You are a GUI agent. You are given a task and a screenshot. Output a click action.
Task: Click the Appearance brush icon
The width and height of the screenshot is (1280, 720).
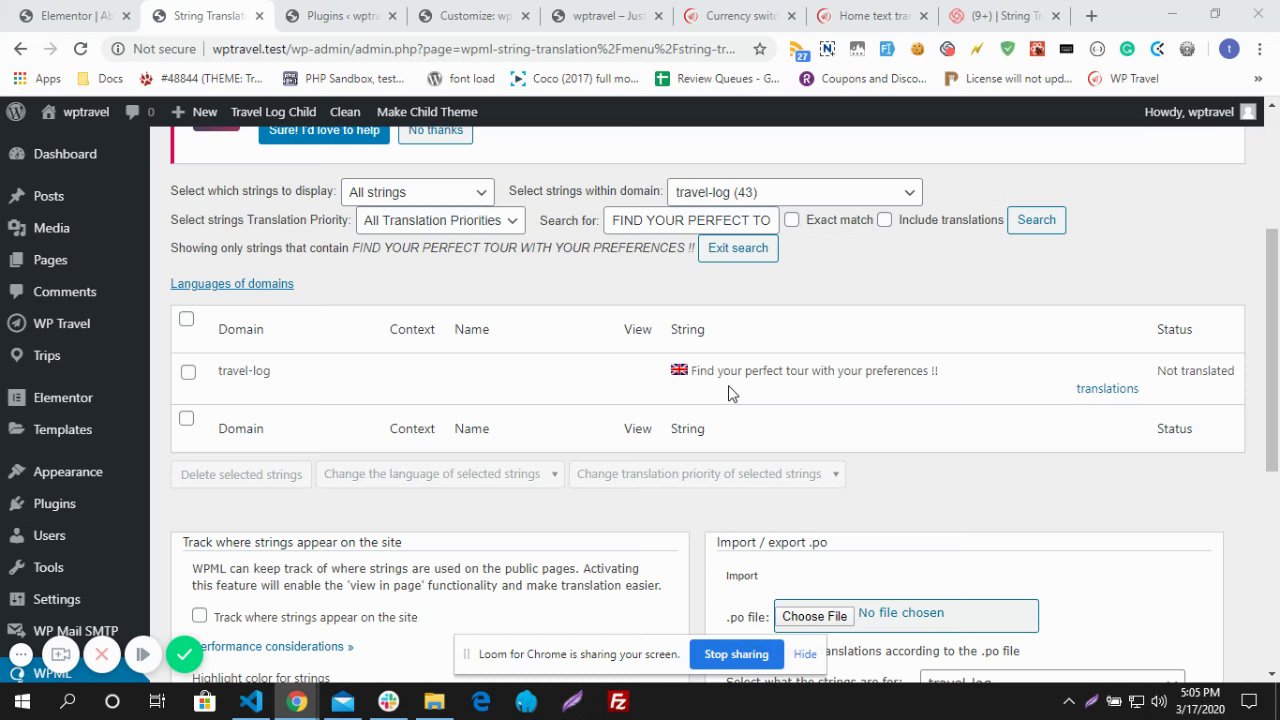point(16,472)
